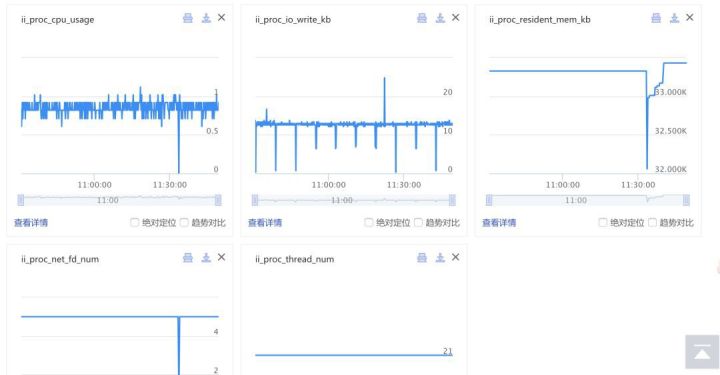Print the ii_proc_io_write_kb chart

[x=422, y=18]
